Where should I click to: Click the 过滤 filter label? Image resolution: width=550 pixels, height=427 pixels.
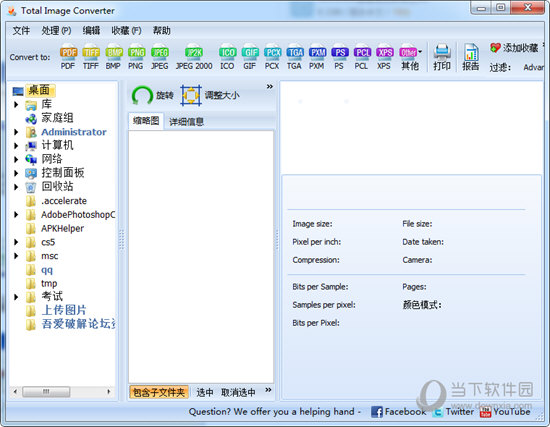[x=500, y=67]
